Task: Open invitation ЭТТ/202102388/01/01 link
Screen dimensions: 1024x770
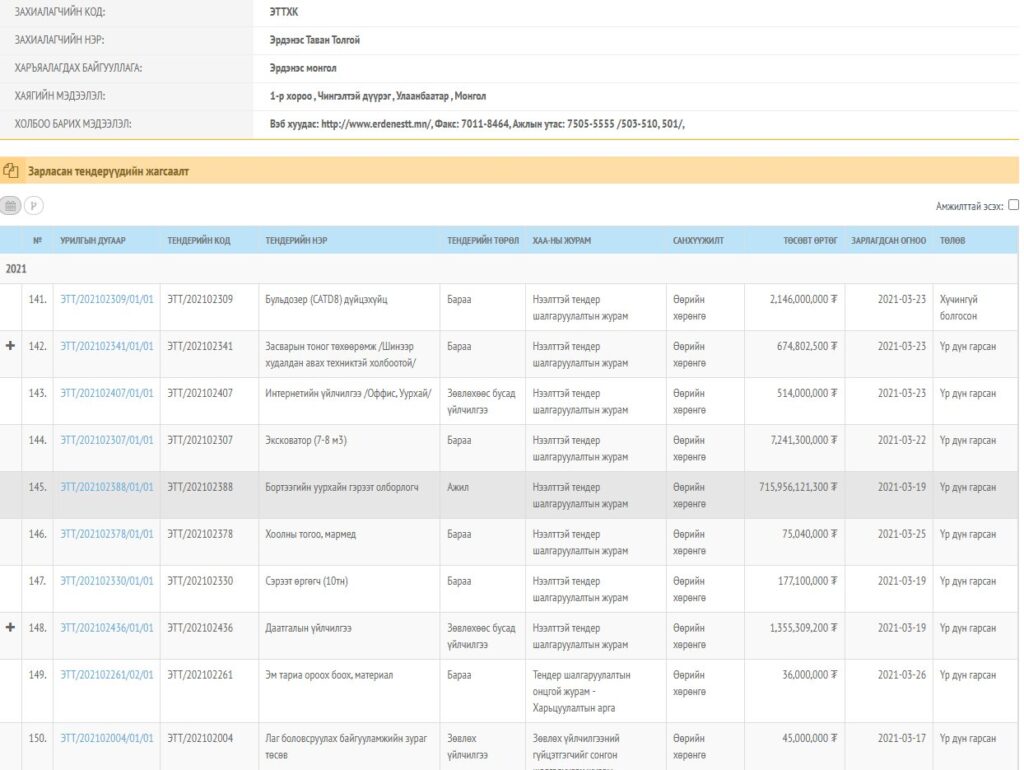Action: pos(107,487)
